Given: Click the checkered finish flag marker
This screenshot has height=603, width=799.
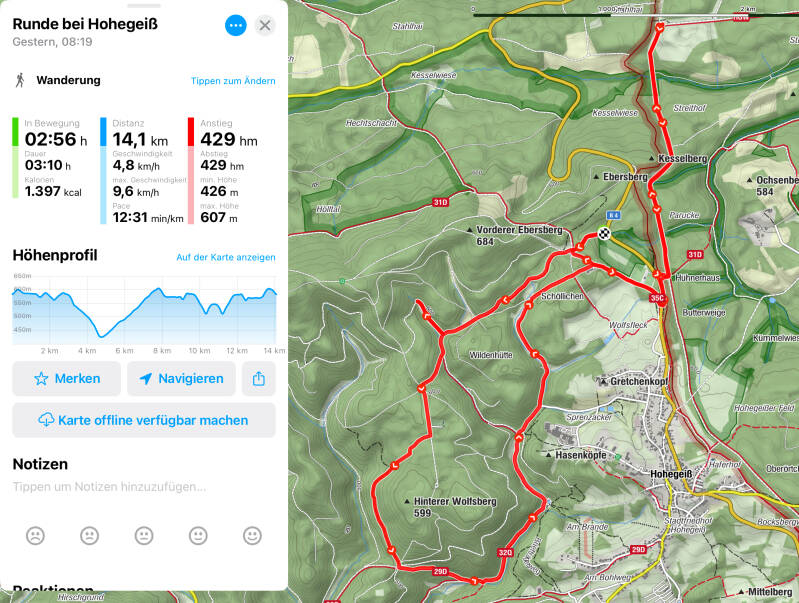Looking at the screenshot, I should click(x=605, y=234).
